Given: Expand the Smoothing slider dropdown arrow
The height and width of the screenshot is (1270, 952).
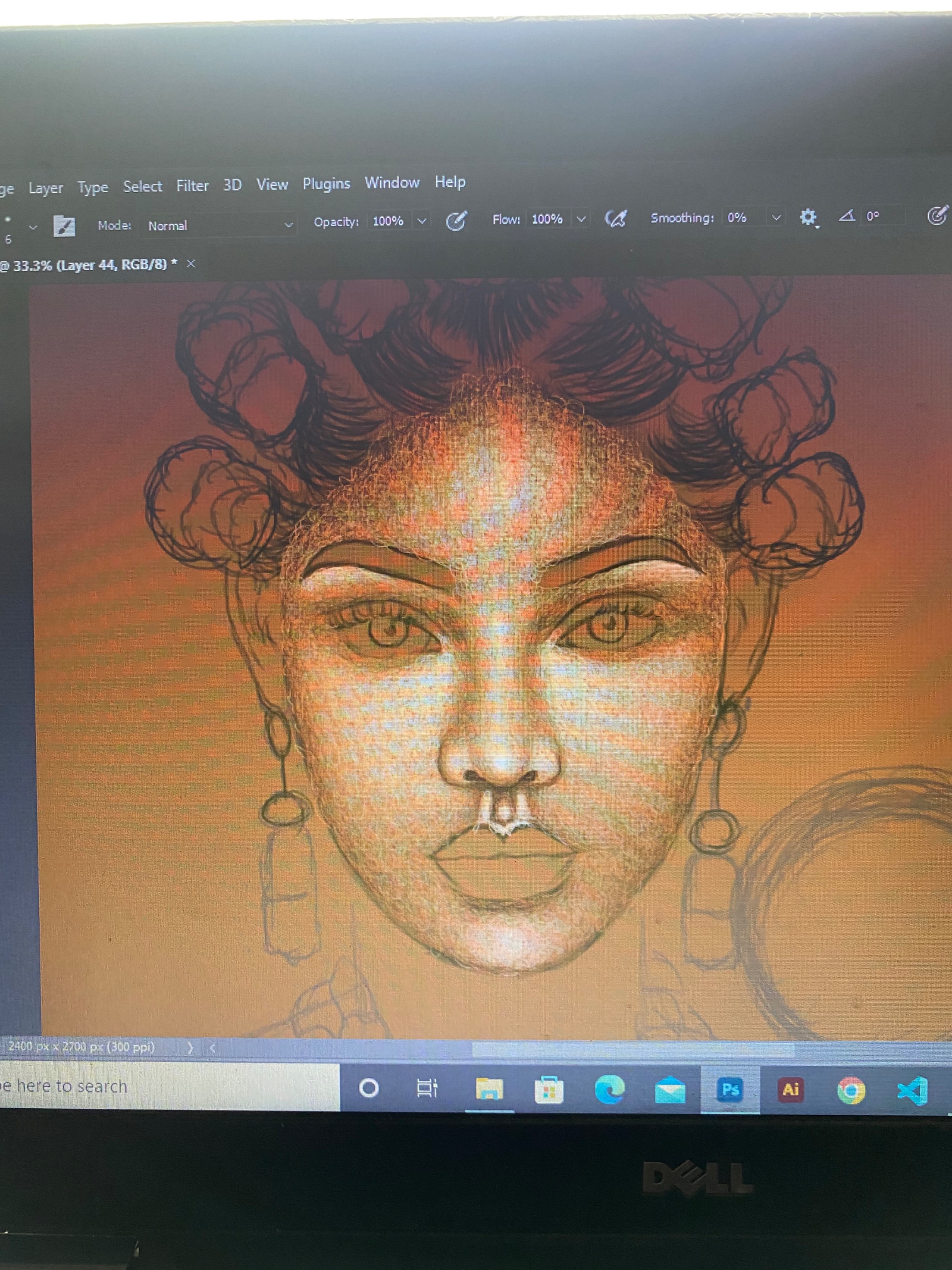Looking at the screenshot, I should coord(776,217).
